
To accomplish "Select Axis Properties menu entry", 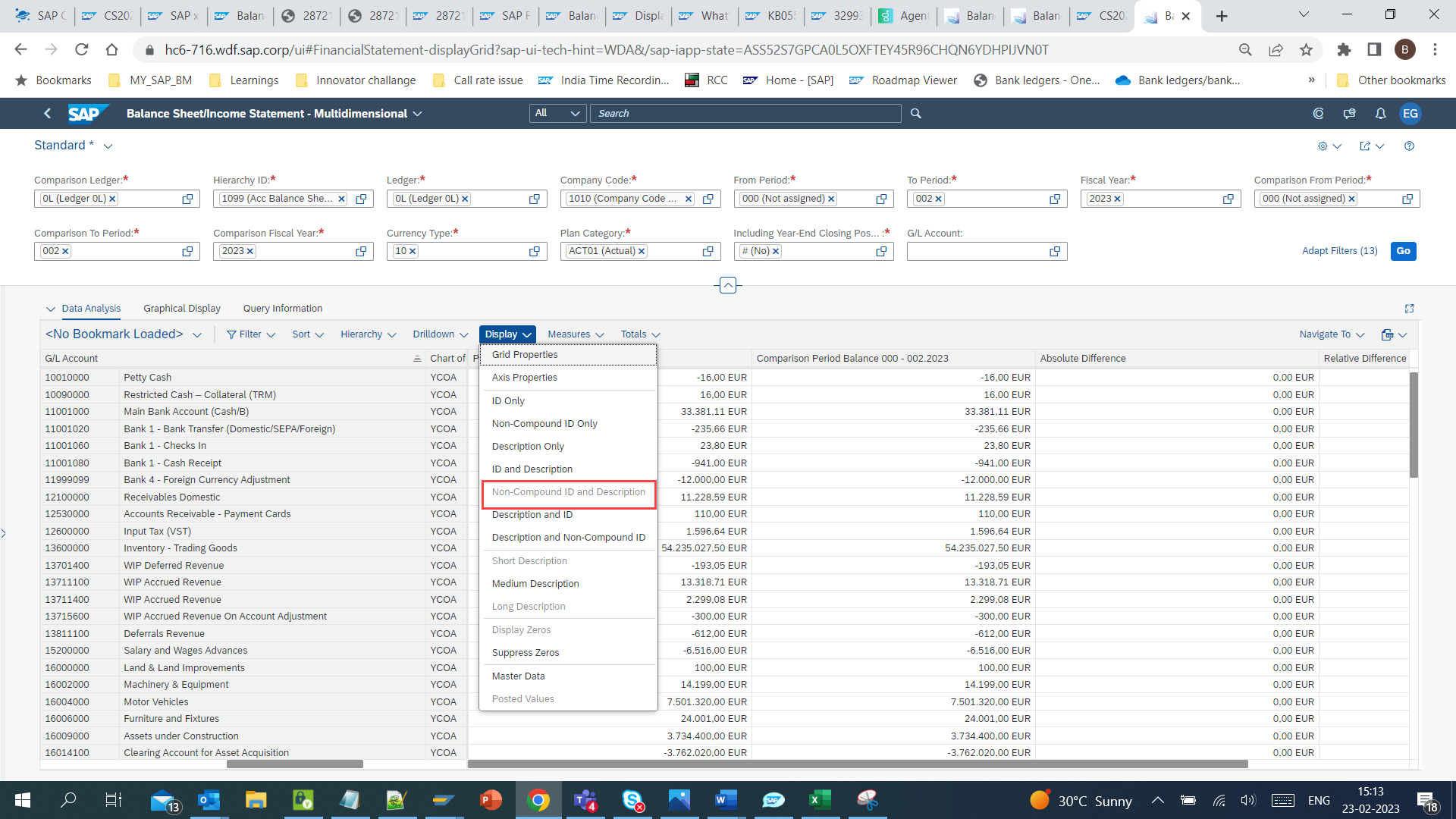I will (568, 378).
